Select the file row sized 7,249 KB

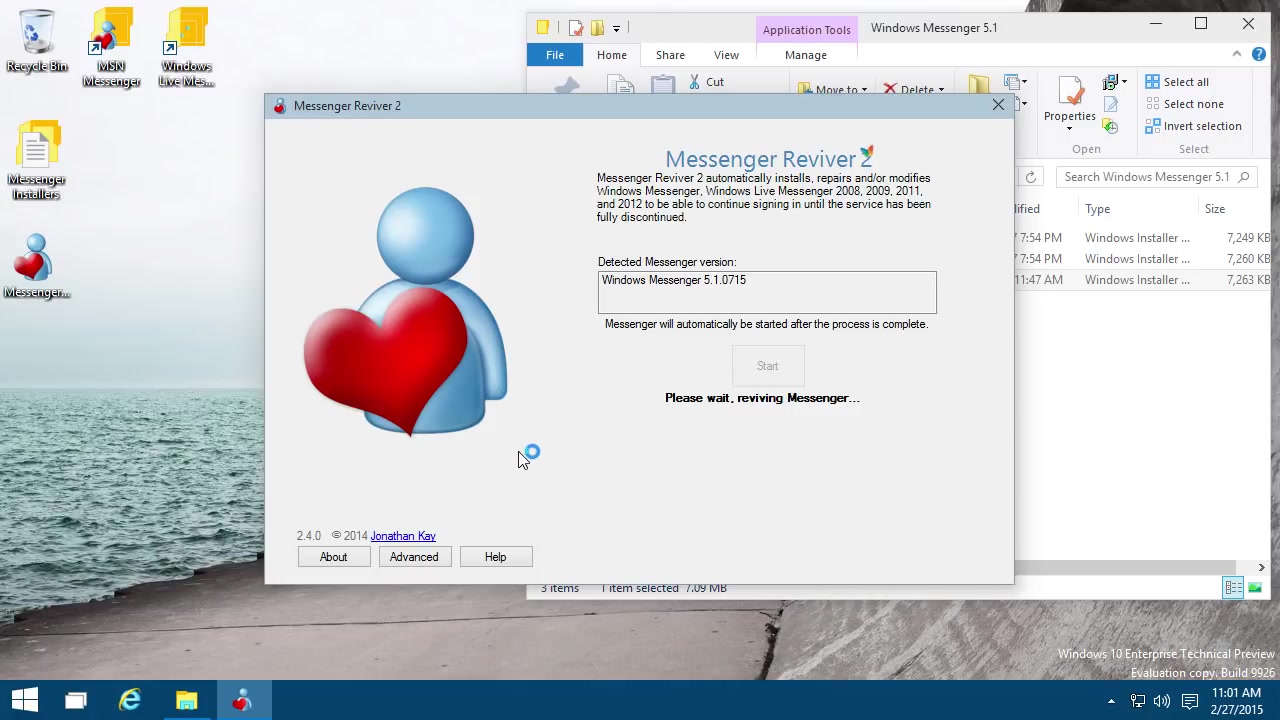pos(1142,238)
